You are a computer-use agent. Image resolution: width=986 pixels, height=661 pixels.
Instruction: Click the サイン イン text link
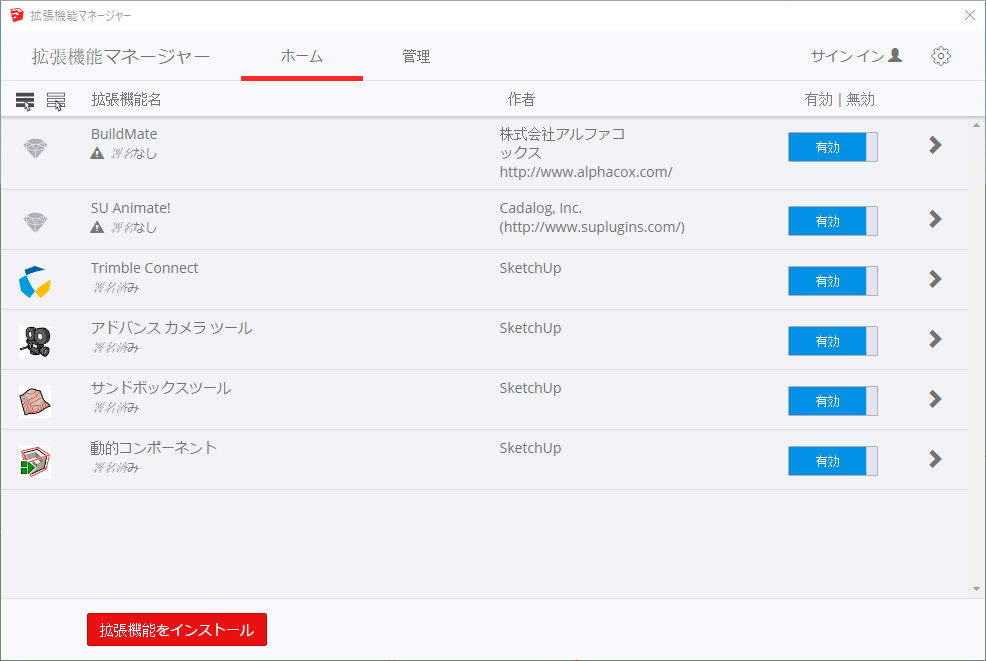[847, 56]
